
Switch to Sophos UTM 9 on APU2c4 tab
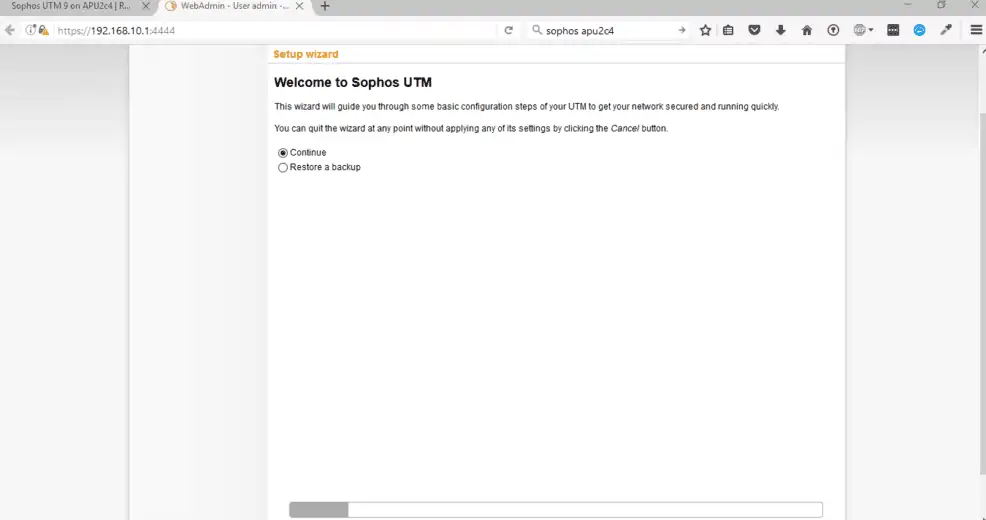pos(71,6)
